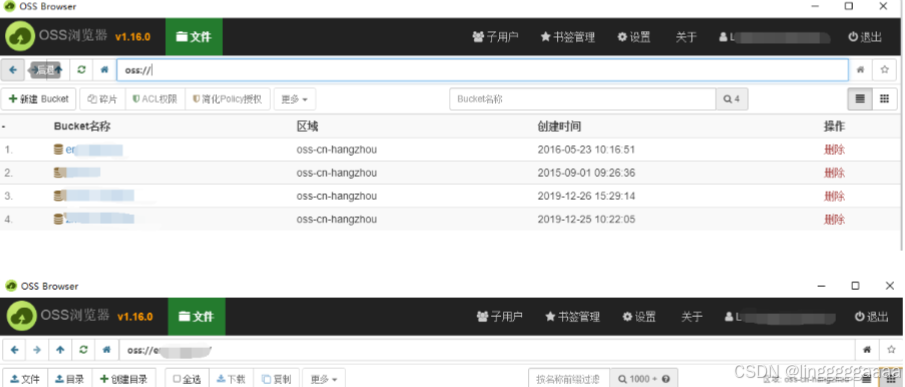Click user account name in top window header
Image resolution: width=905 pixels, height=387 pixels.
point(775,37)
